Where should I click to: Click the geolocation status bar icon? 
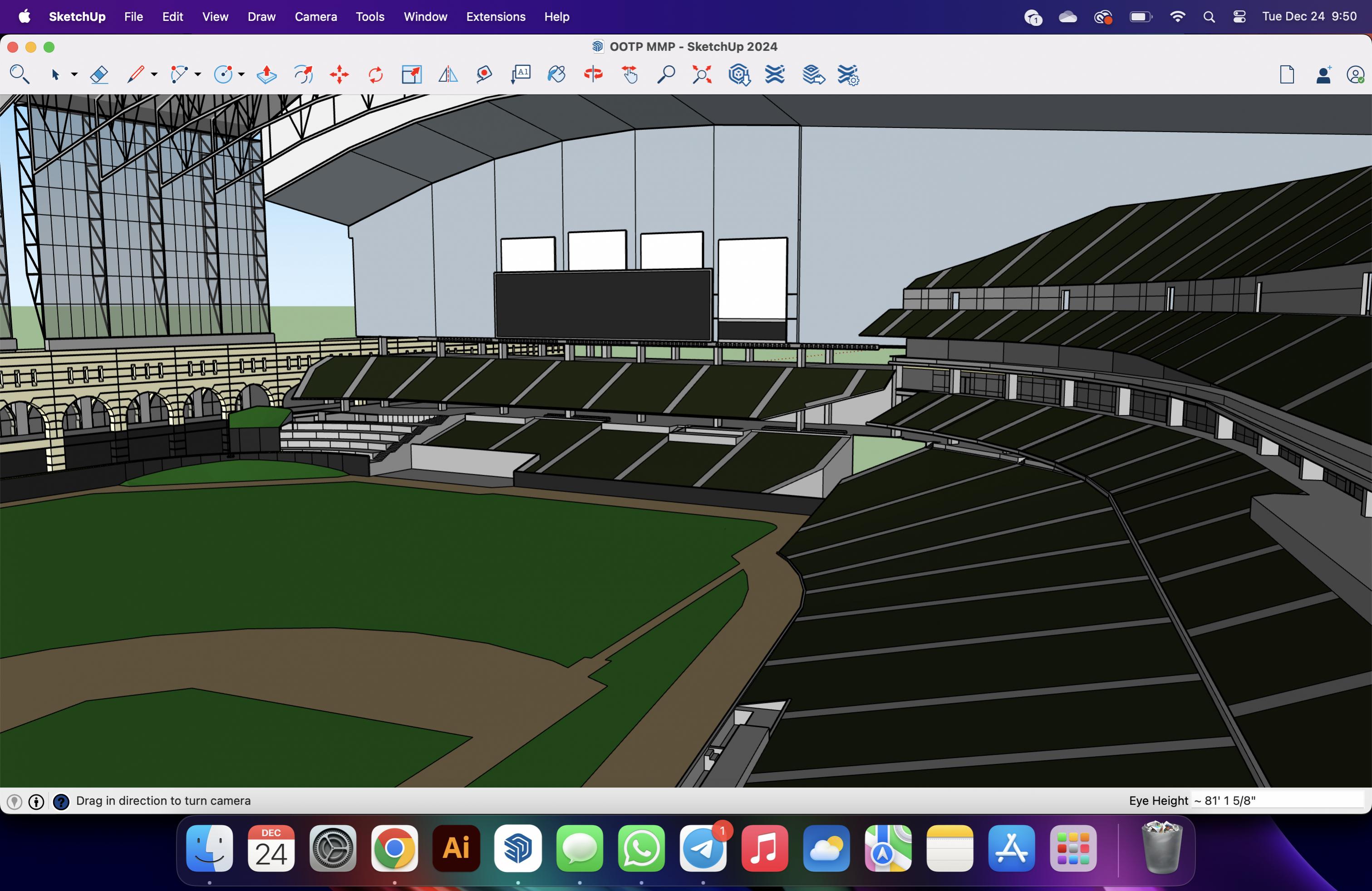pos(15,801)
